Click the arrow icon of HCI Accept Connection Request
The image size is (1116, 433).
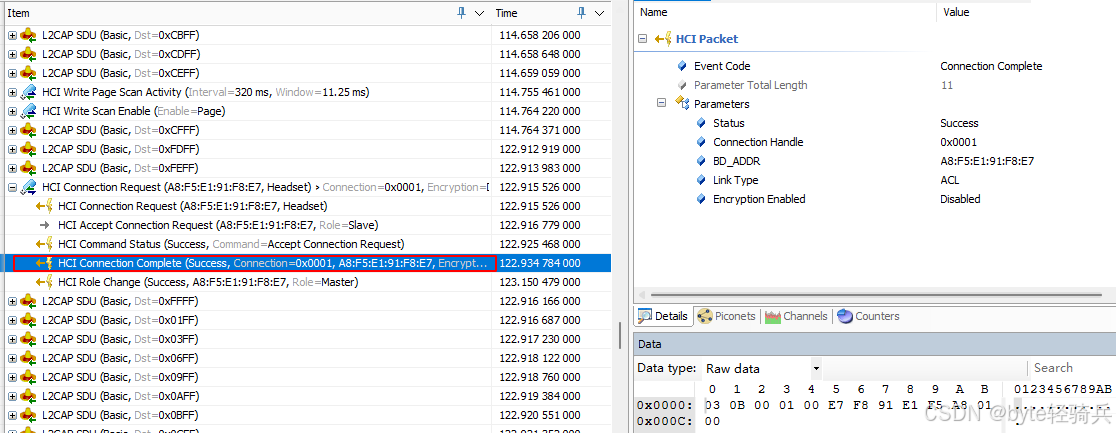click(44, 225)
